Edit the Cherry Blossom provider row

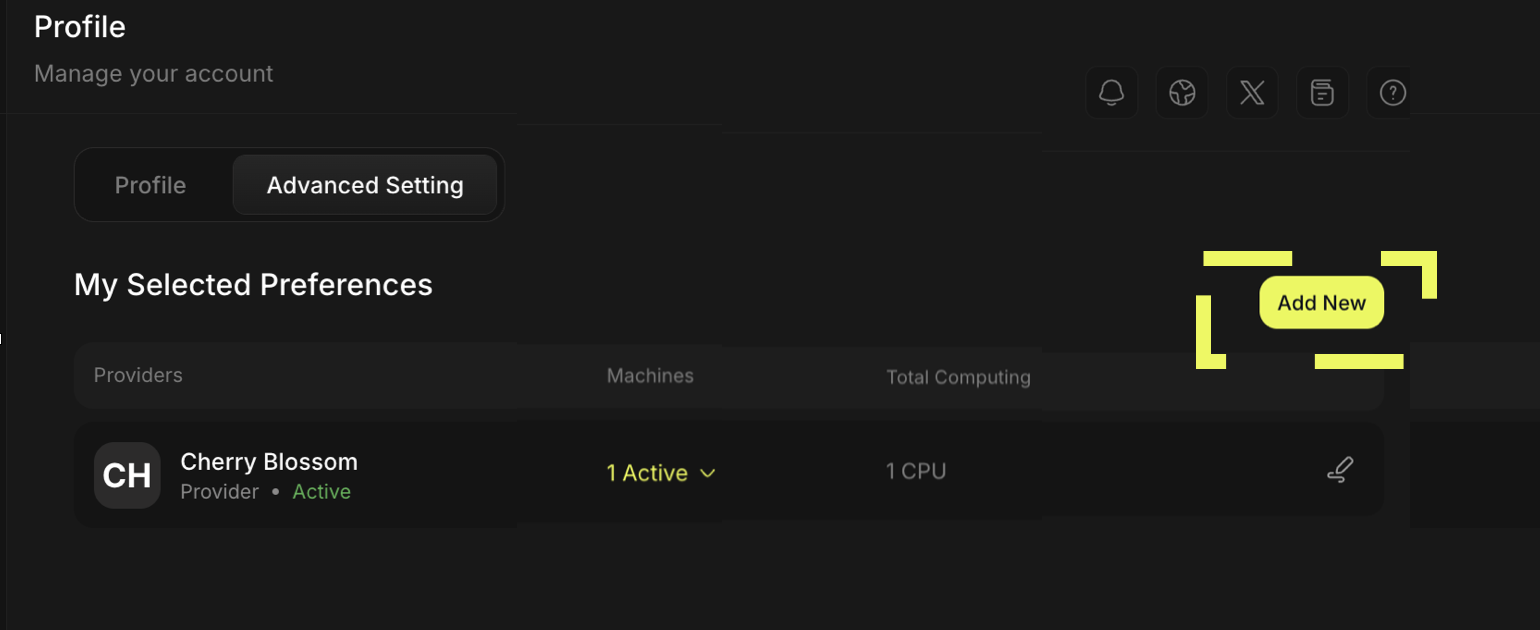tap(1339, 470)
